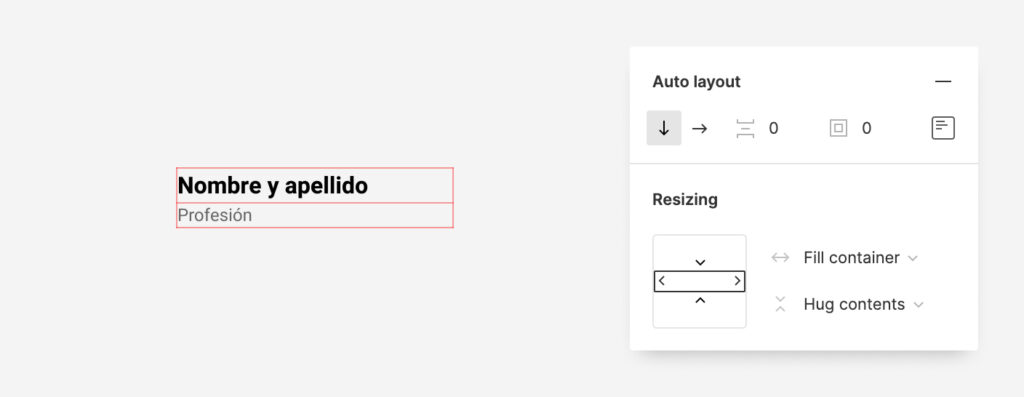Select vertical direction down arrow
The width and height of the screenshot is (1024, 397).
click(664, 128)
